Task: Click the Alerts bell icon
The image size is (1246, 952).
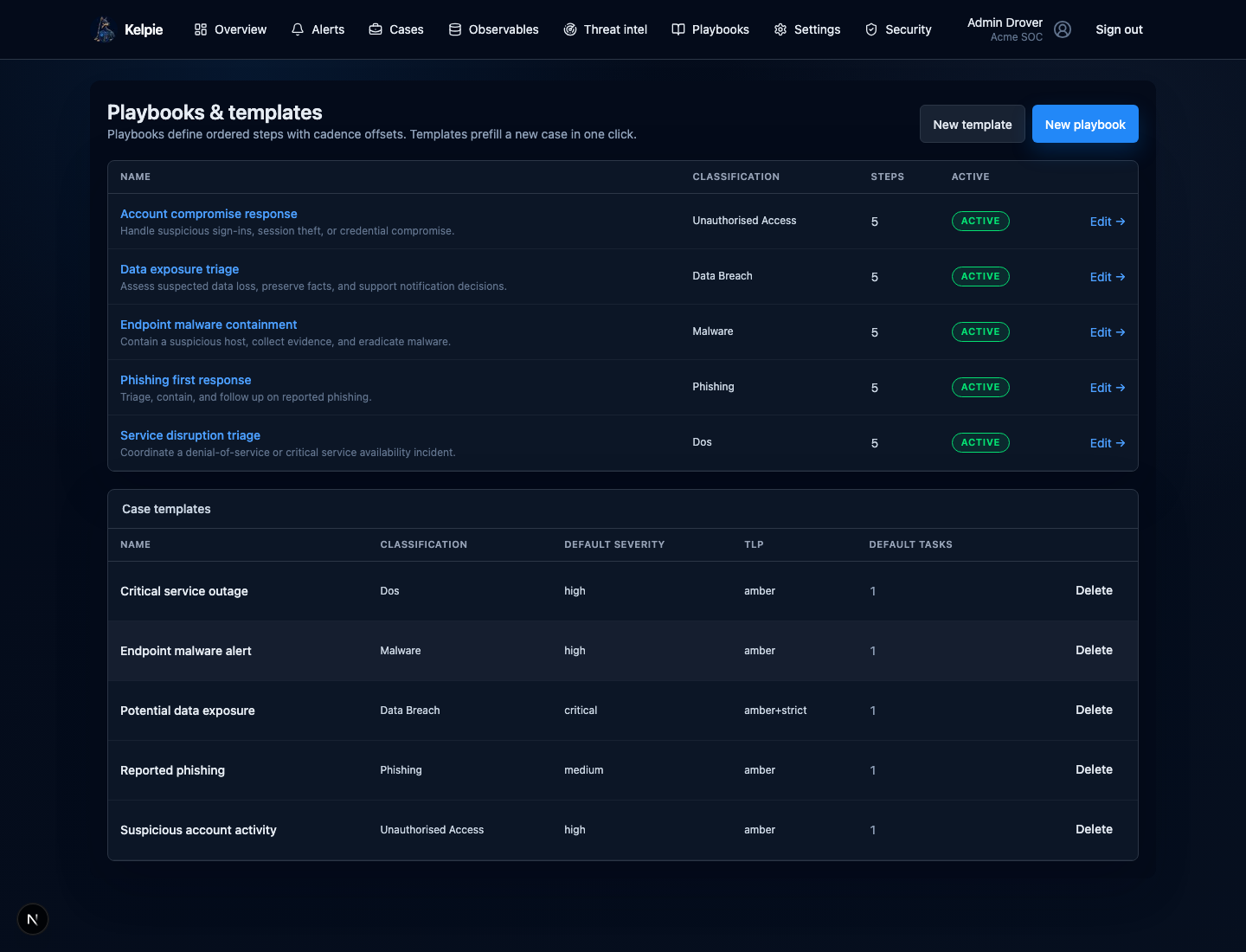Action: [298, 29]
